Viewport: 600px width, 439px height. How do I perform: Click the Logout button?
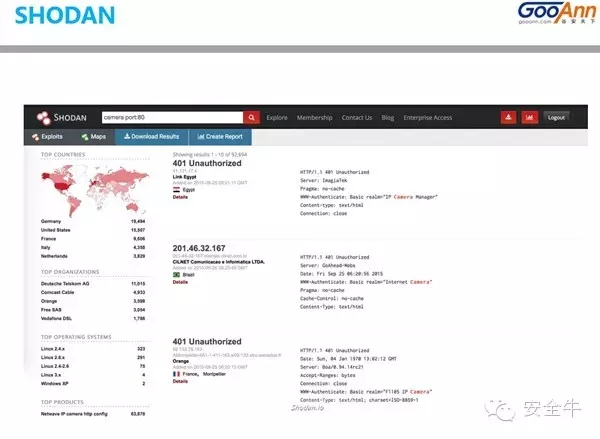pyautogui.click(x=556, y=118)
